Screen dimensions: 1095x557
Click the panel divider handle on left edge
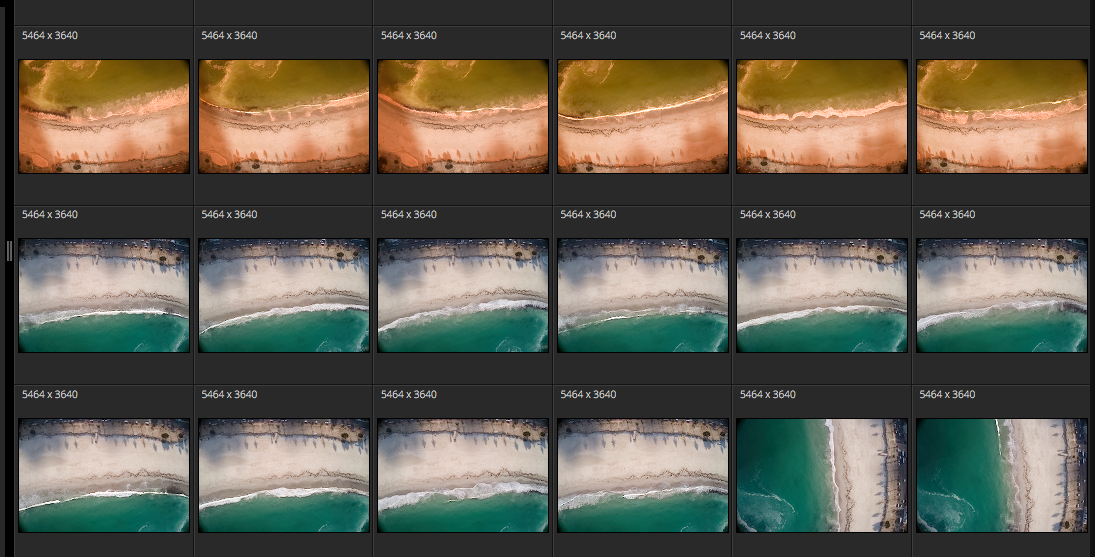(x=9, y=251)
